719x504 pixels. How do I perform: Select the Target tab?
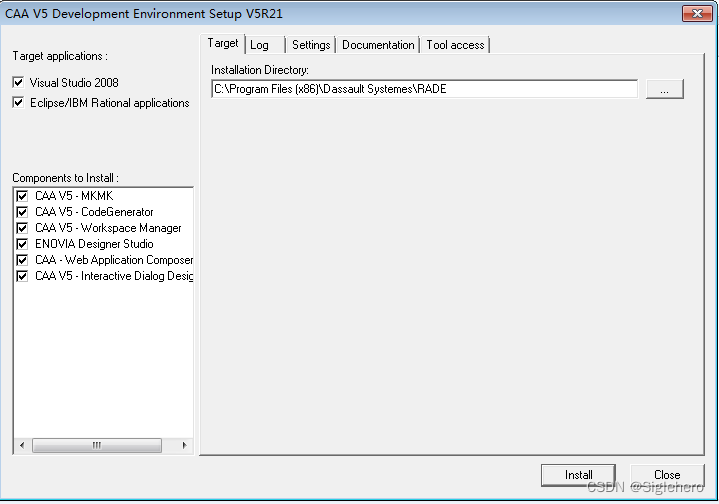coord(223,44)
